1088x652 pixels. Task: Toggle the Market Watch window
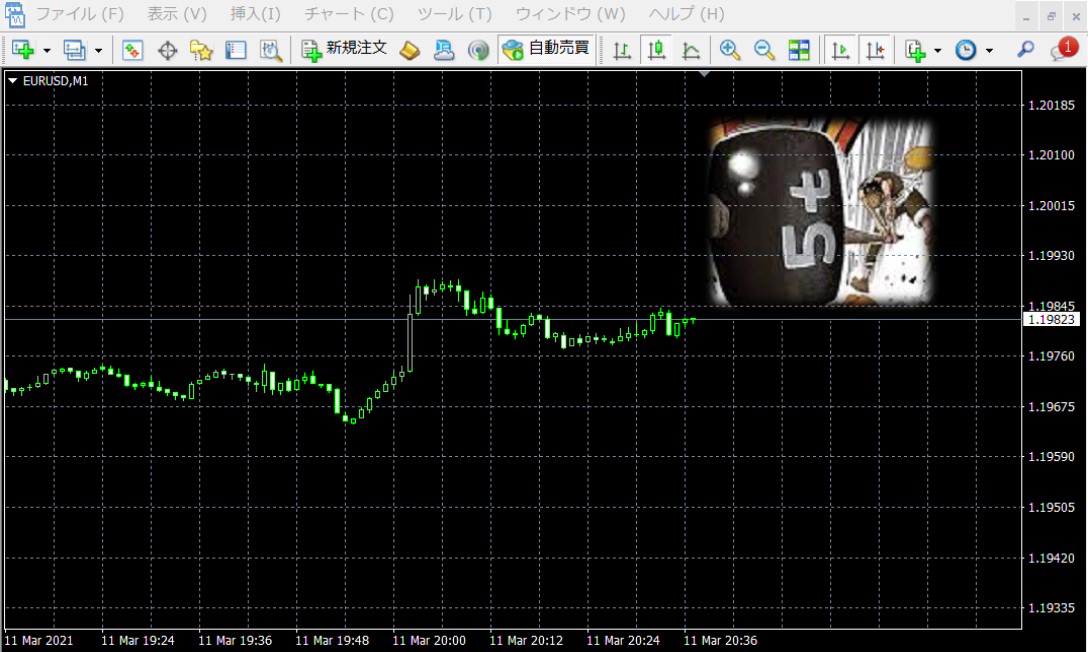(x=132, y=50)
